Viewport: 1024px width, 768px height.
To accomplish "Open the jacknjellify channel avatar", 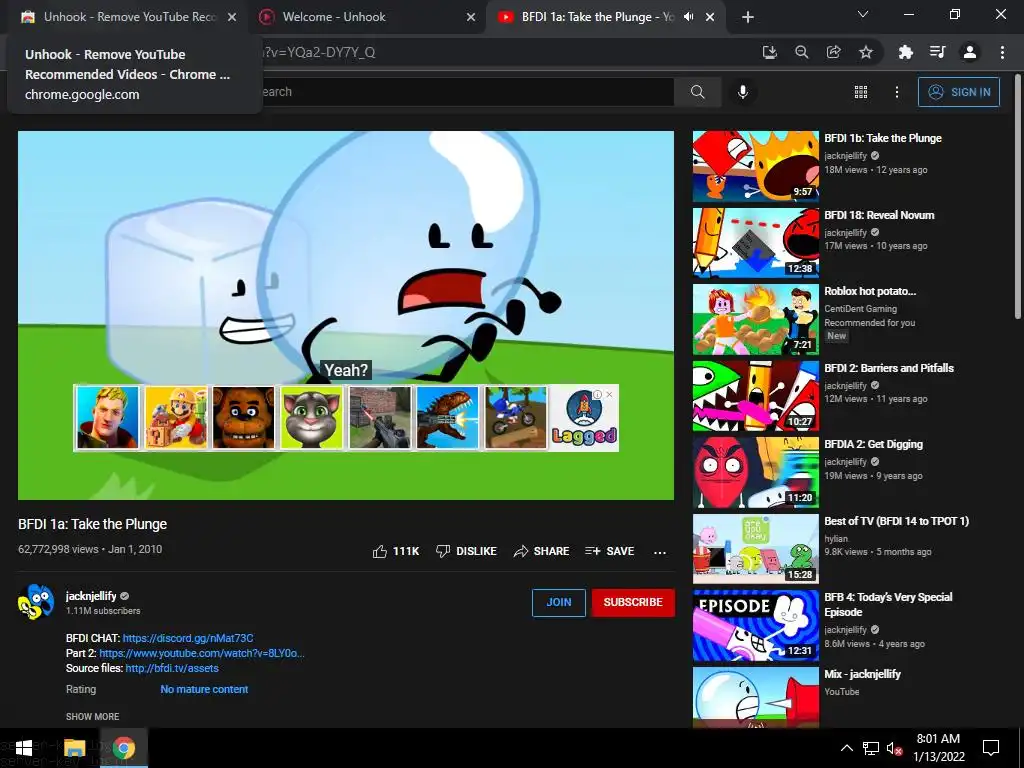I will [x=36, y=601].
